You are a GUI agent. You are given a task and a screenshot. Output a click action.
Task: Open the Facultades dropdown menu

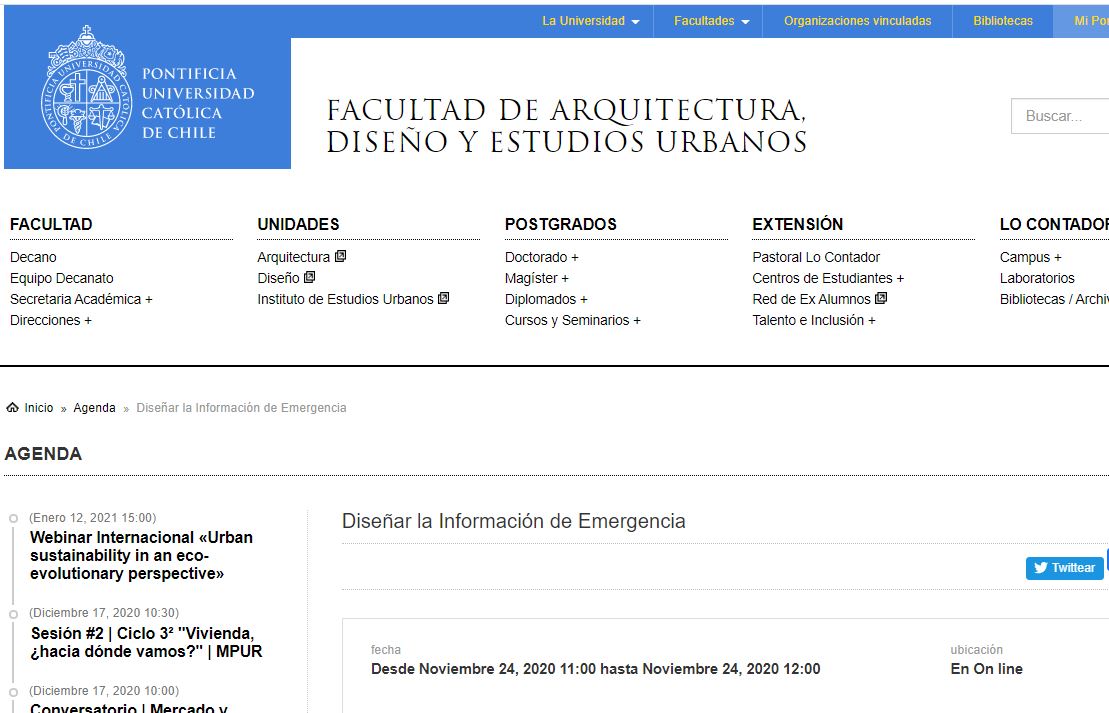click(712, 21)
